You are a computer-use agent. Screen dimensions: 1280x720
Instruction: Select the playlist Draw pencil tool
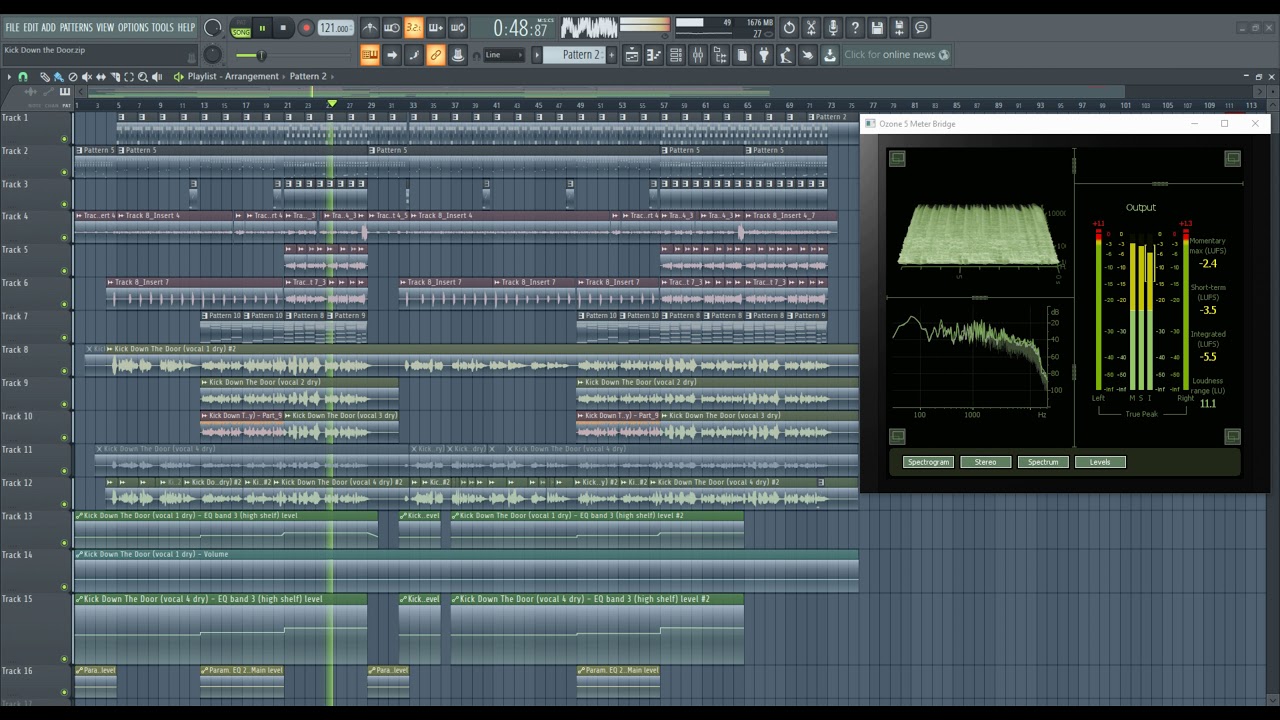(44, 77)
